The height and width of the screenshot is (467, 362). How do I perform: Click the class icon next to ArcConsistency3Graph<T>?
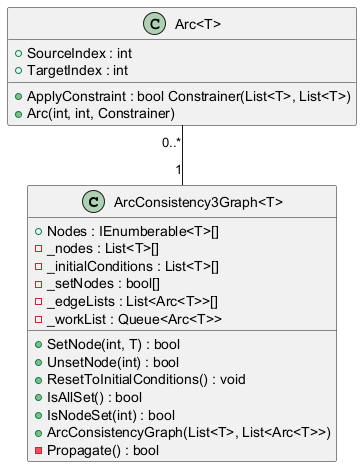tap(93, 202)
